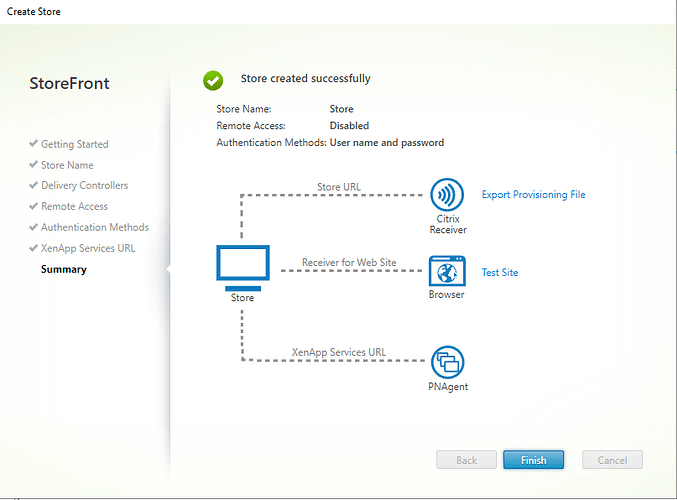Click the Citrix Receiver icon
677x500 pixels.
448,195
